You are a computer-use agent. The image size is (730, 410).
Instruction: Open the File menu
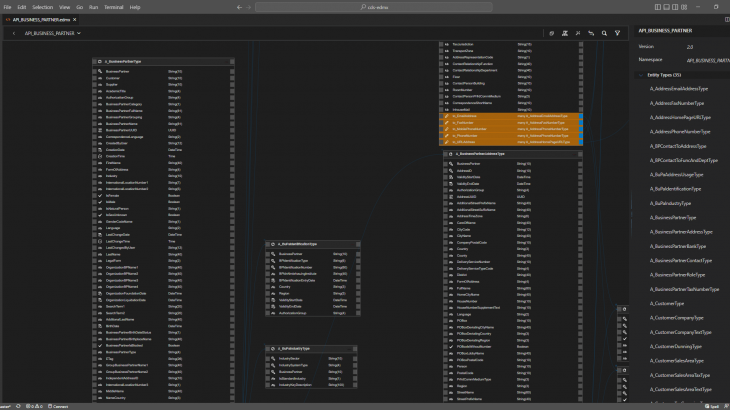pyautogui.click(x=7, y=7)
